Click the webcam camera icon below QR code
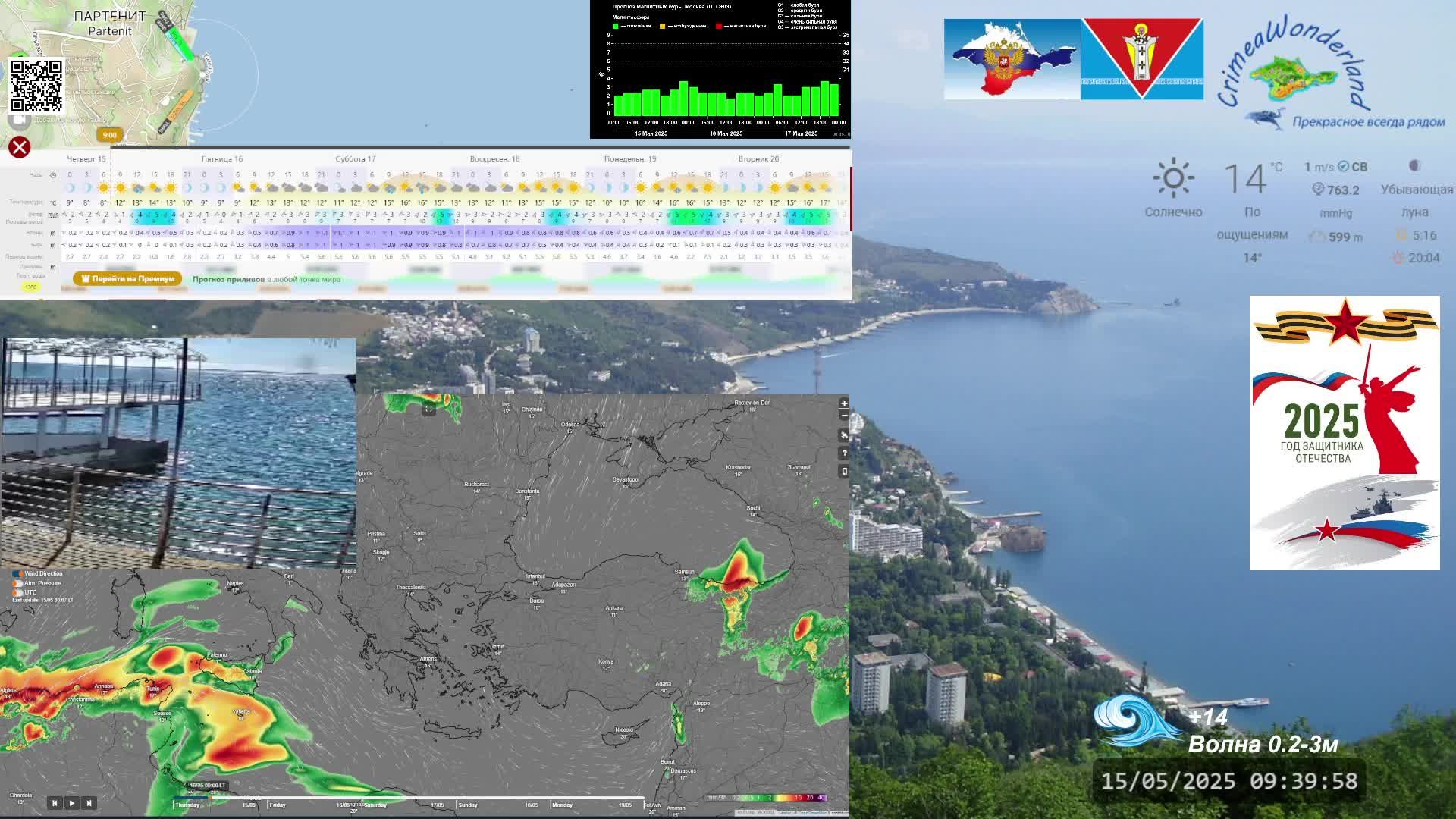Viewport: 1456px width, 819px height. click(x=19, y=120)
